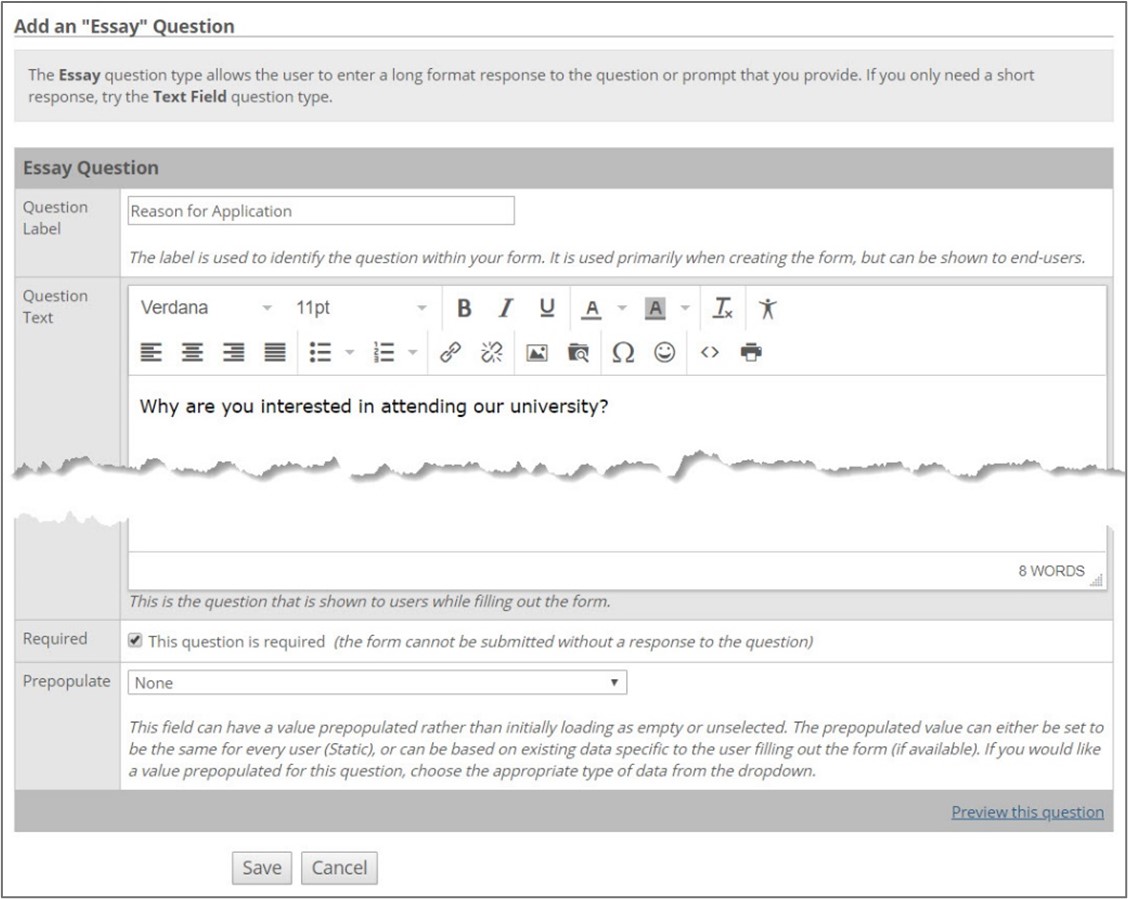Toggle bold formatting in the editor
The height and width of the screenshot is (899, 1128).
point(464,309)
